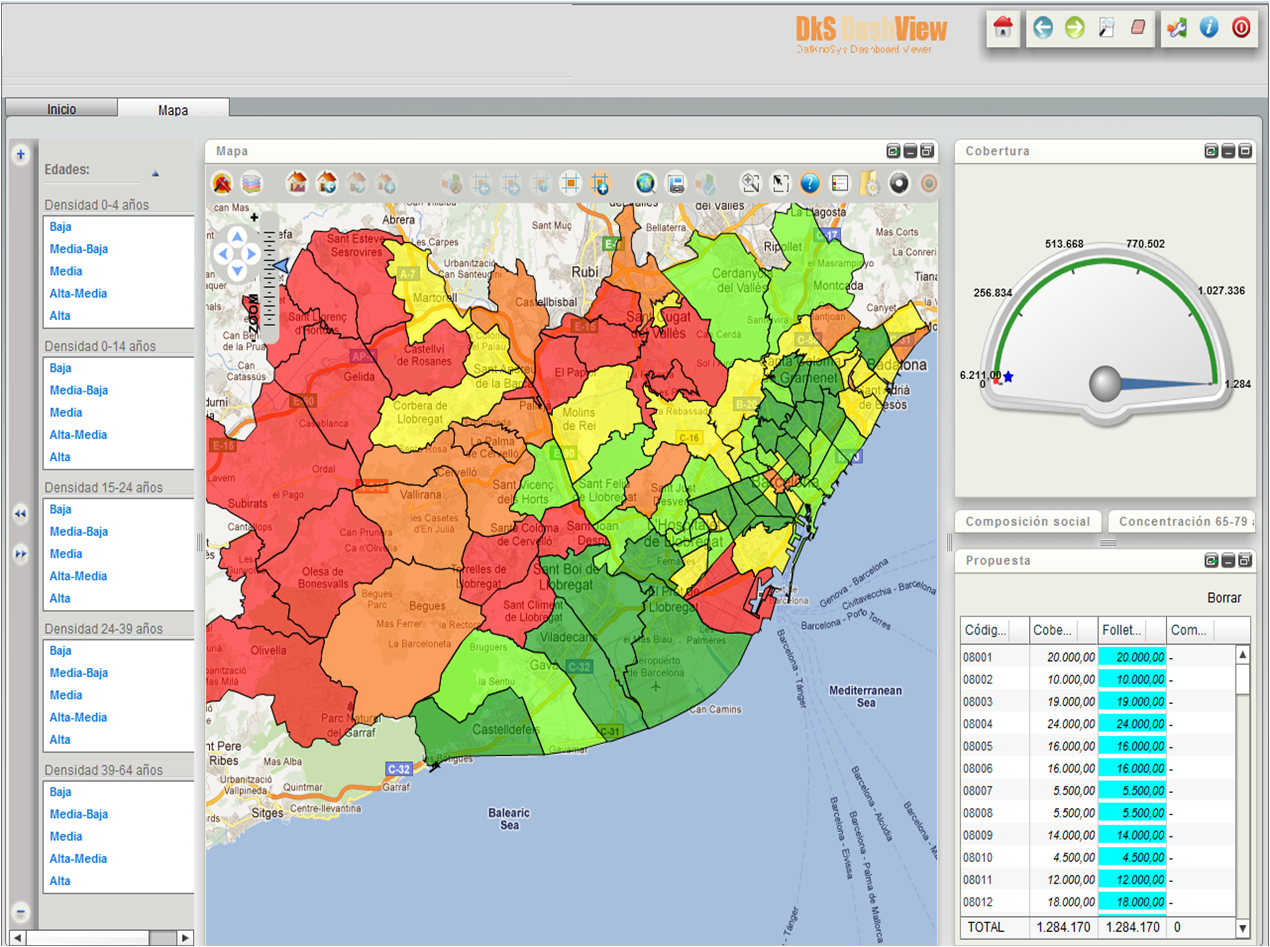1270x947 pixels.
Task: Click the black circular disc icon in map toolbar
Action: 899,183
